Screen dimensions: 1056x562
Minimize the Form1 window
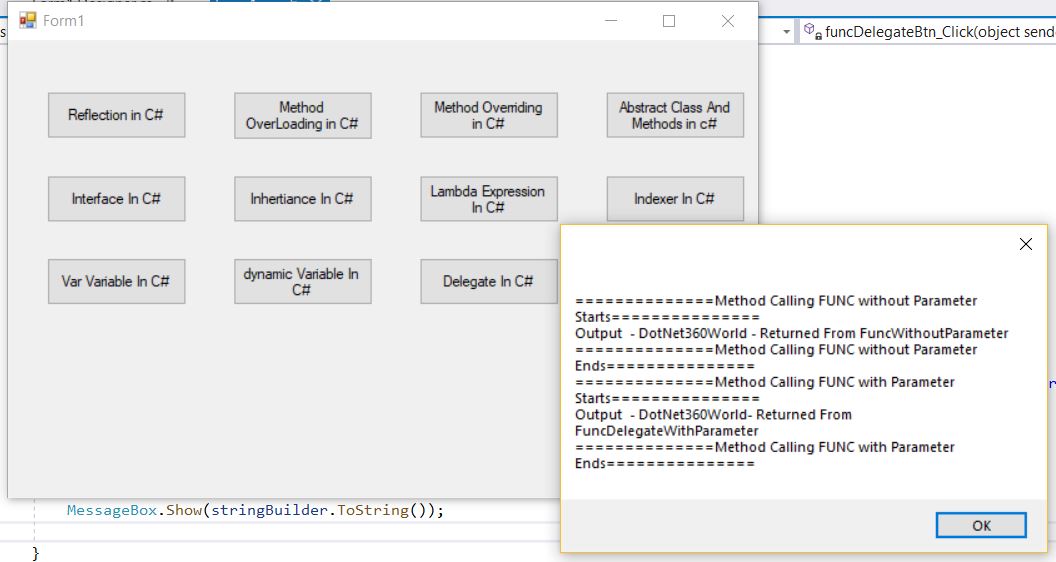click(x=611, y=21)
